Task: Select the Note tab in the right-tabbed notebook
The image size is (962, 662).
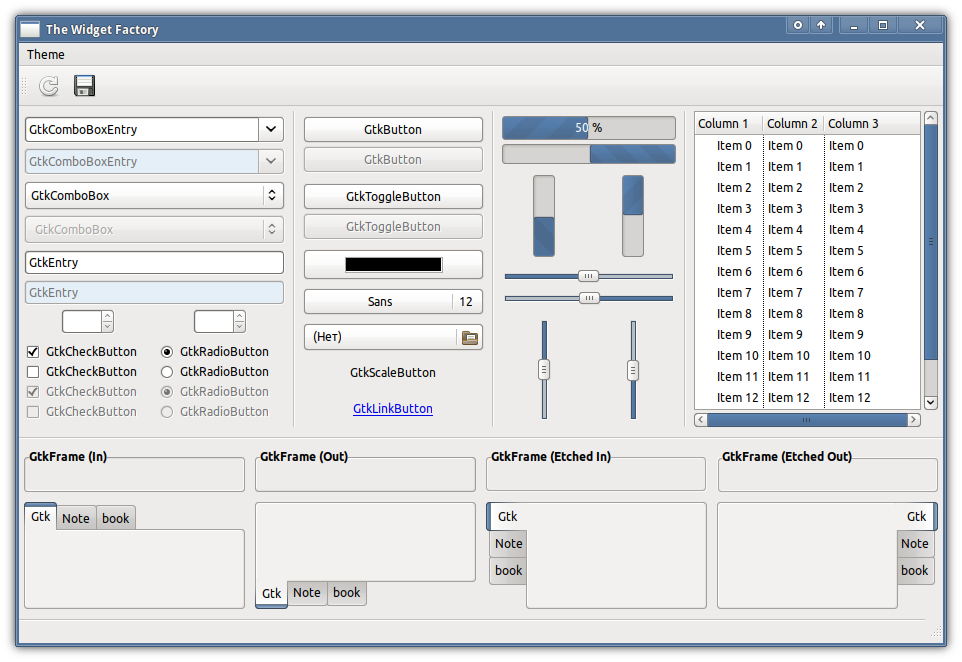Action: [915, 544]
